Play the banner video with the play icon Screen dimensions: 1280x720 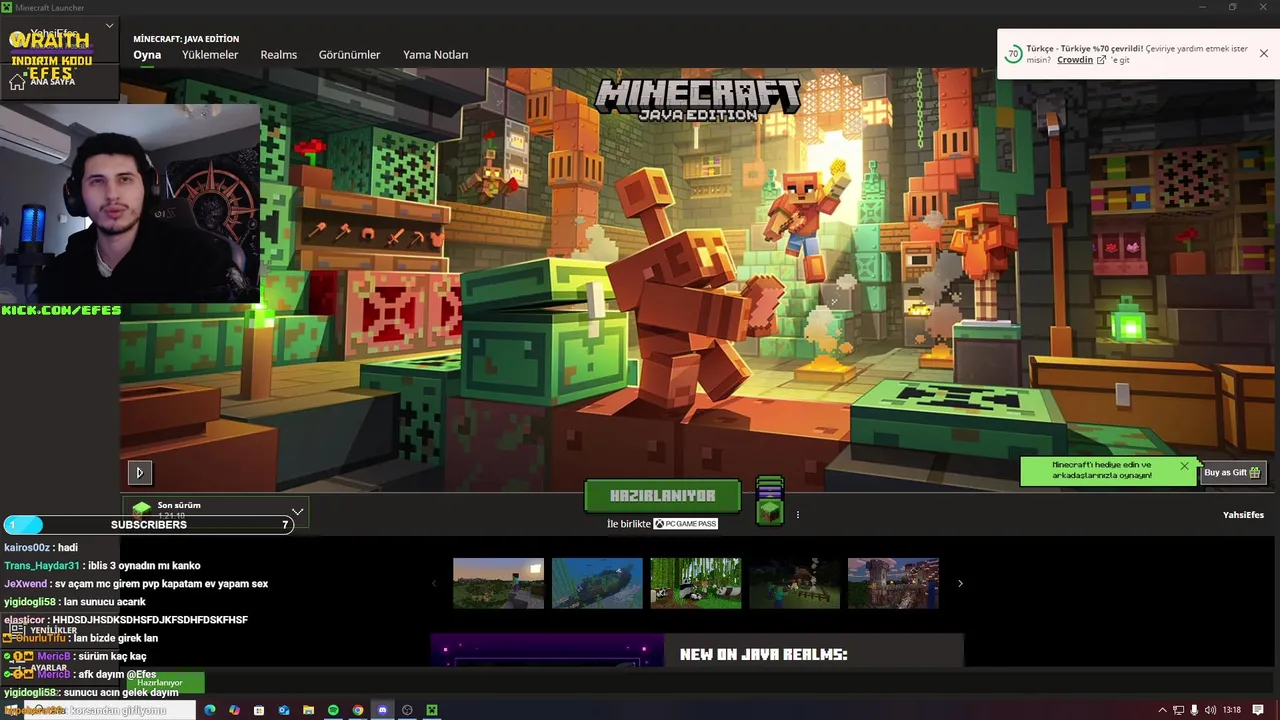point(139,473)
